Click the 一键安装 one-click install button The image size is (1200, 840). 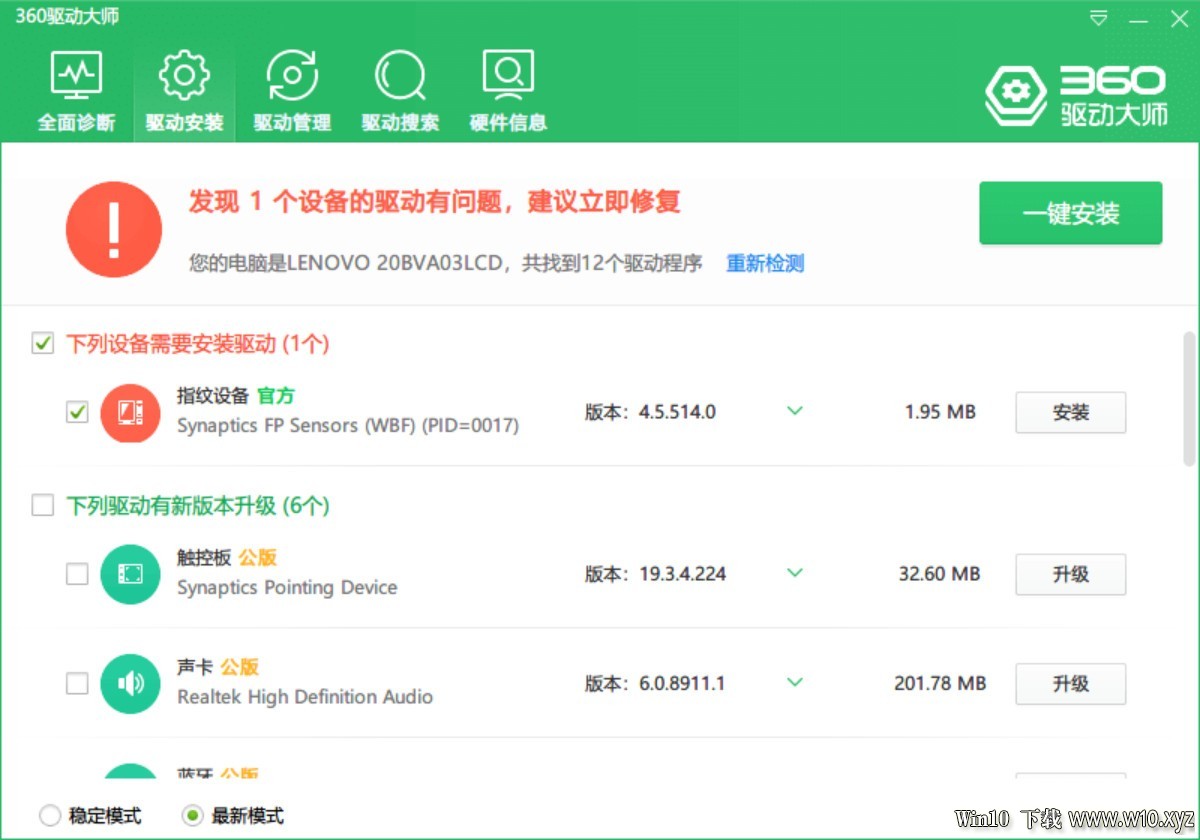(x=1070, y=213)
